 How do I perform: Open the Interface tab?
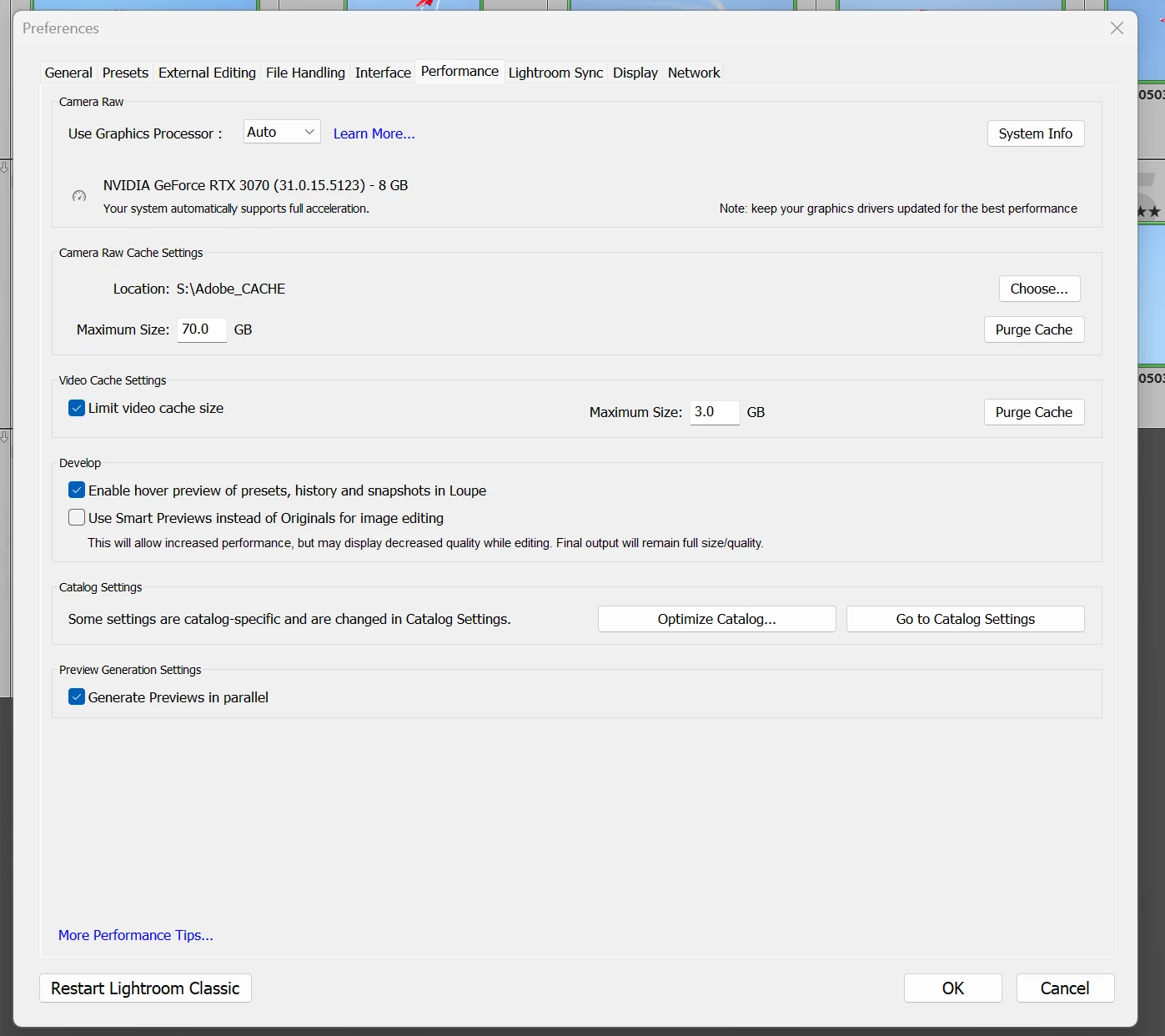coord(383,73)
